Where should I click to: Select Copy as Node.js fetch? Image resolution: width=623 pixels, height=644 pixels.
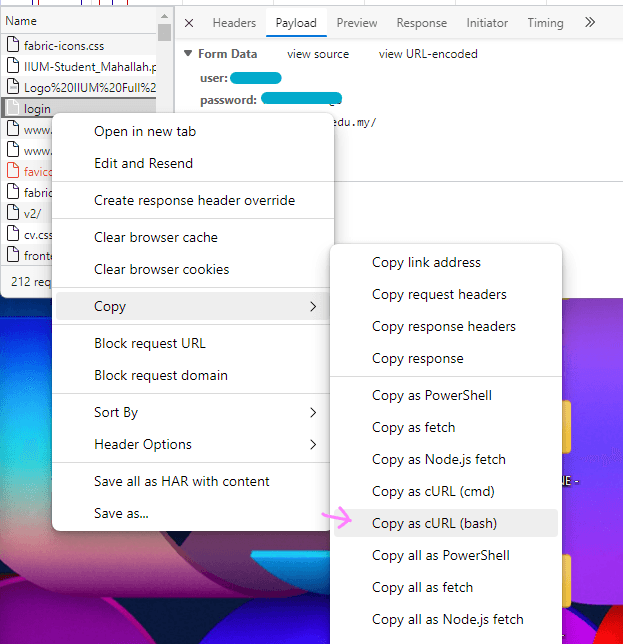point(446,460)
